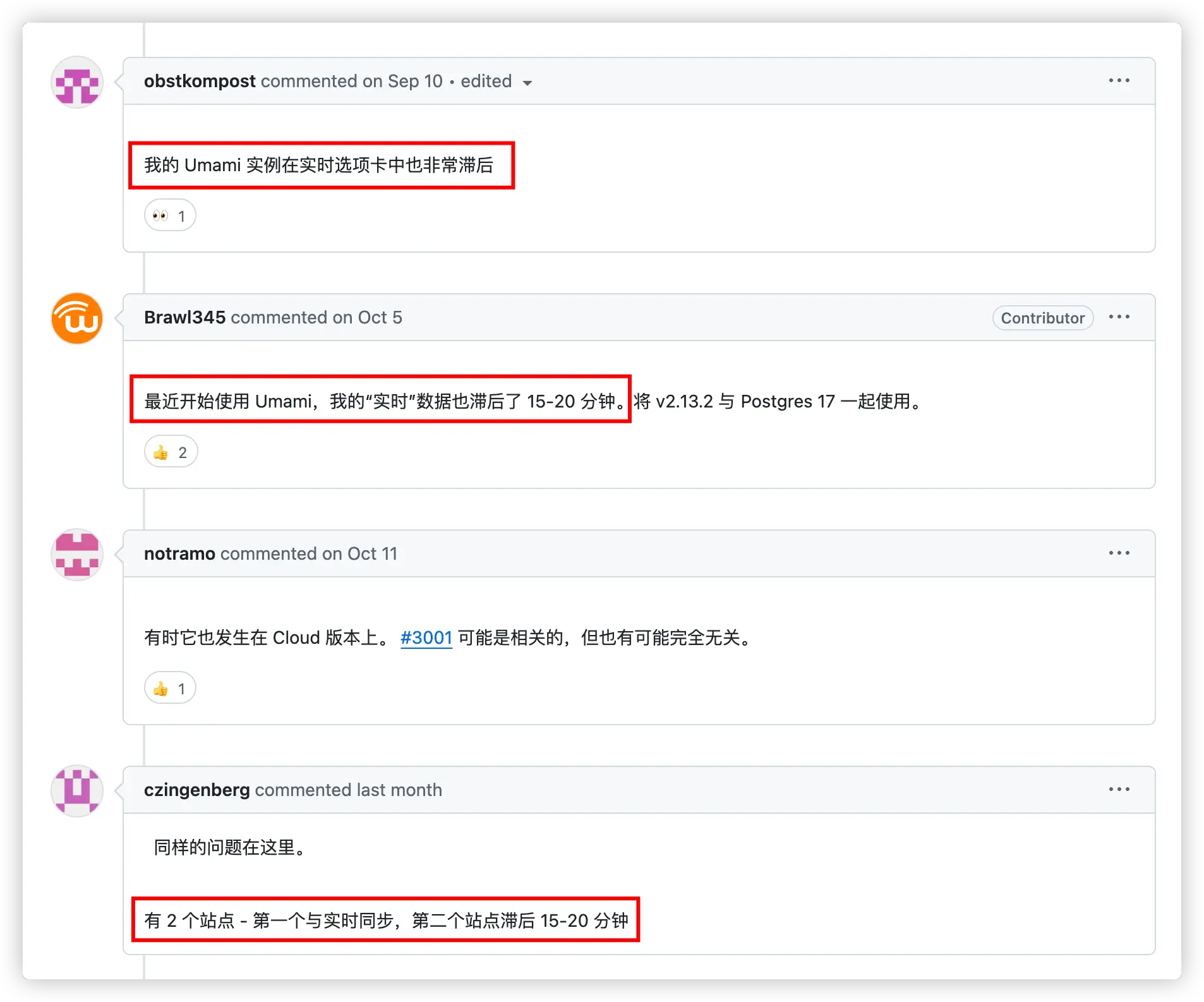Open the 'last month' timestamp link
The height and width of the screenshot is (1002, 1204).
click(x=399, y=790)
